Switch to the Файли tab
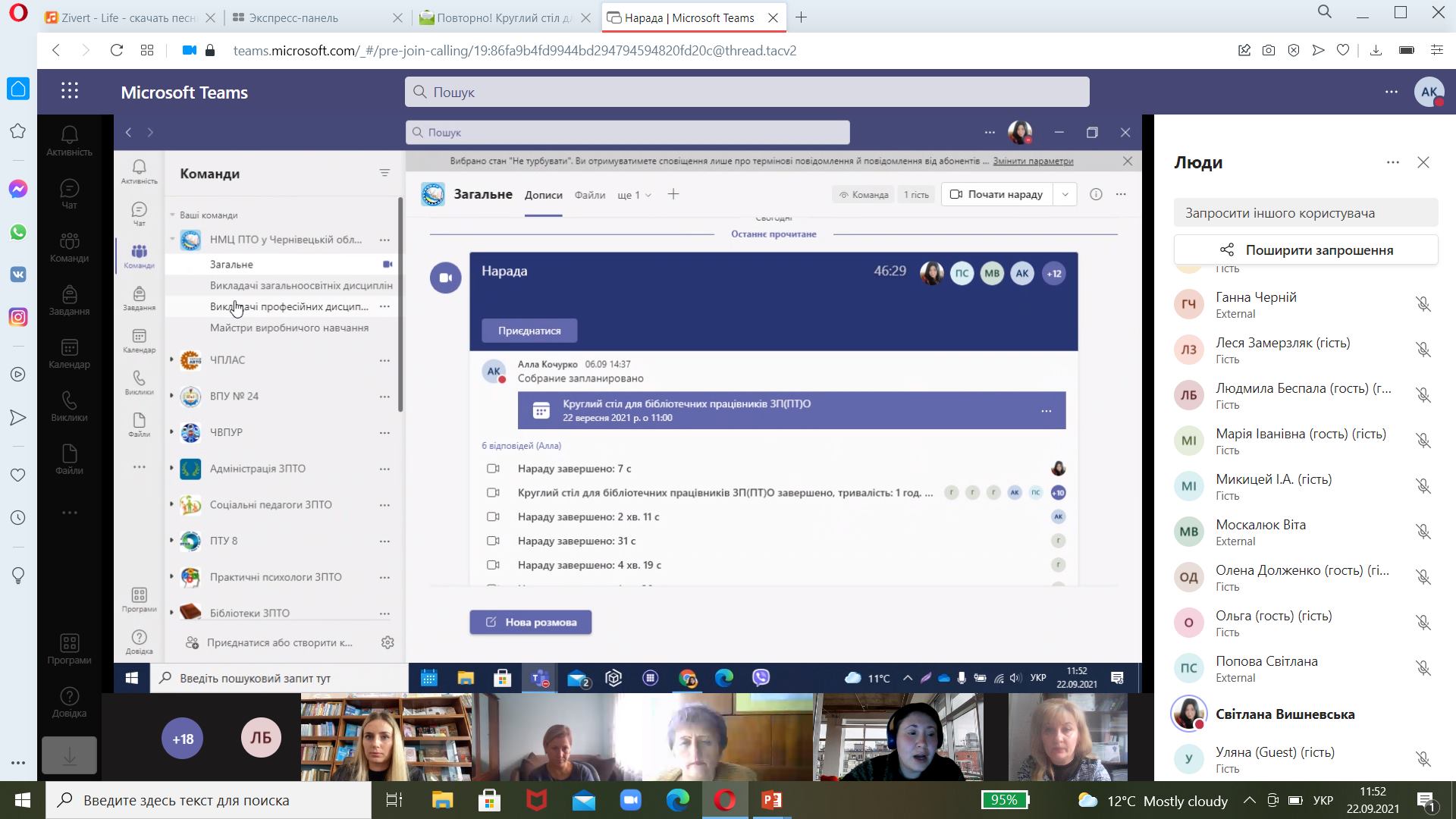 [589, 195]
